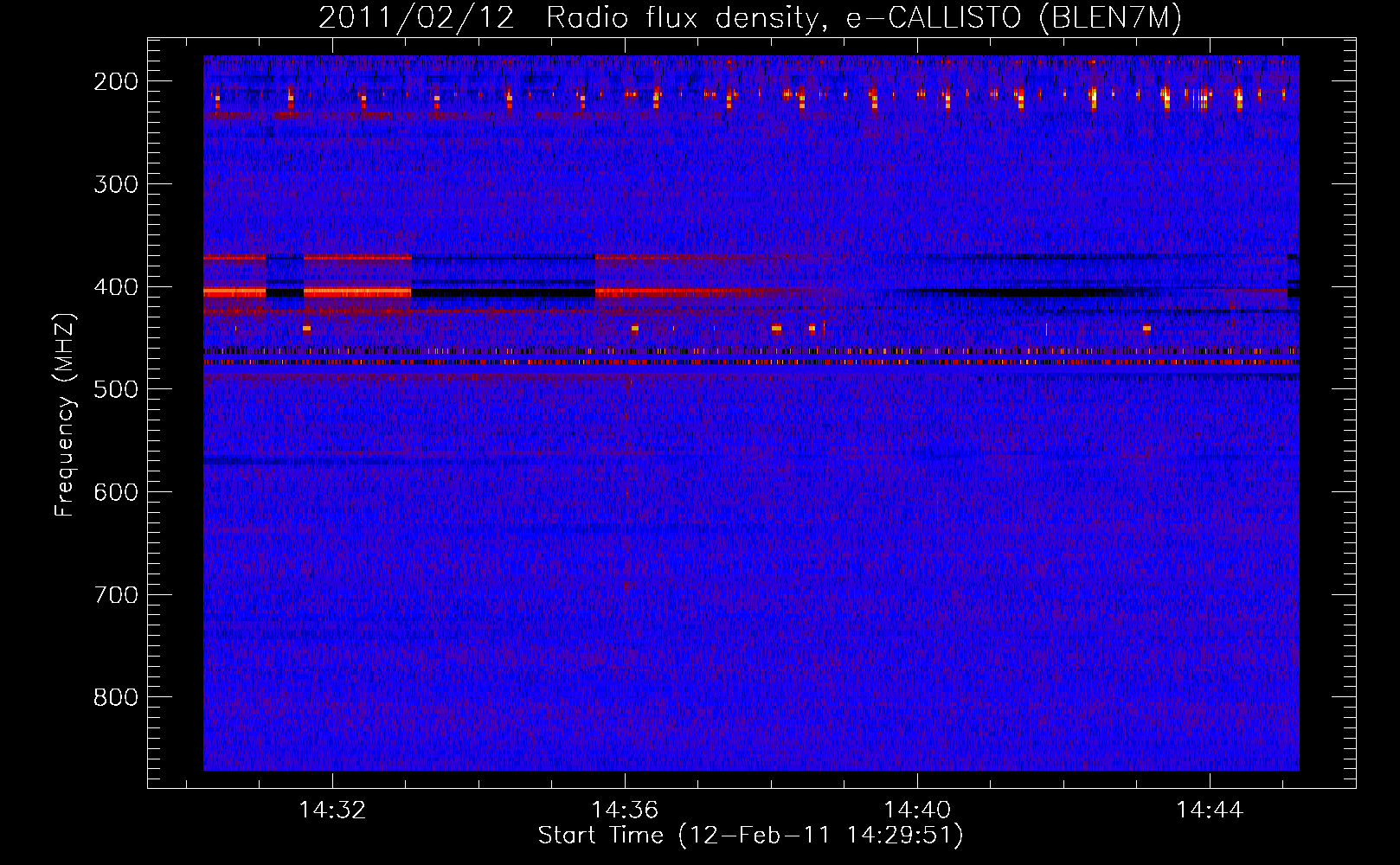The image size is (1400, 865).
Task: Click the 700 frequency tick label
Action: (115, 595)
